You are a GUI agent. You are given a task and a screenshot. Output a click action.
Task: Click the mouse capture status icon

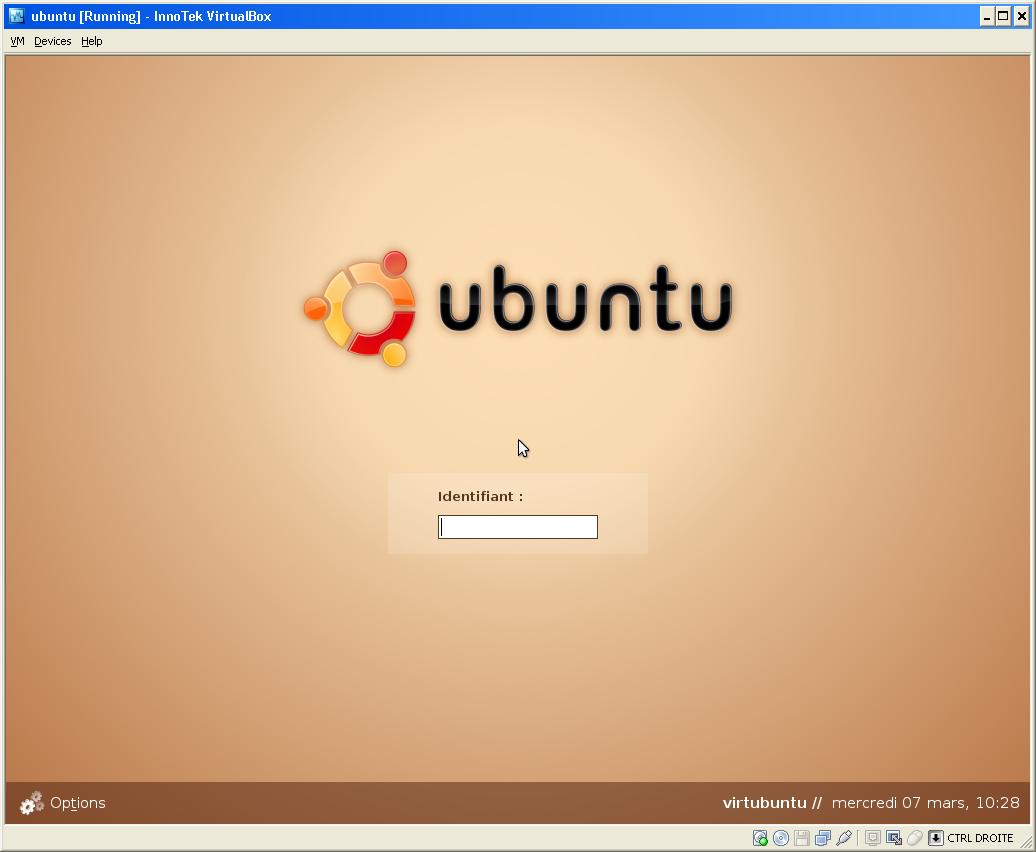click(x=914, y=838)
